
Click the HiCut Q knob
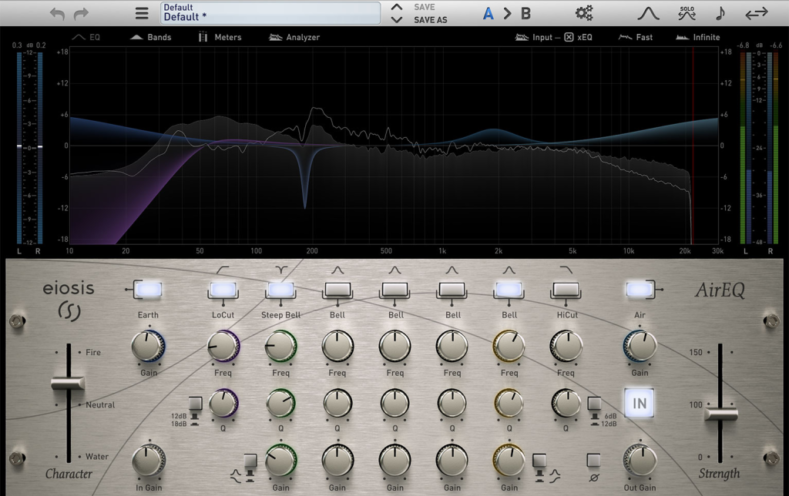(566, 403)
